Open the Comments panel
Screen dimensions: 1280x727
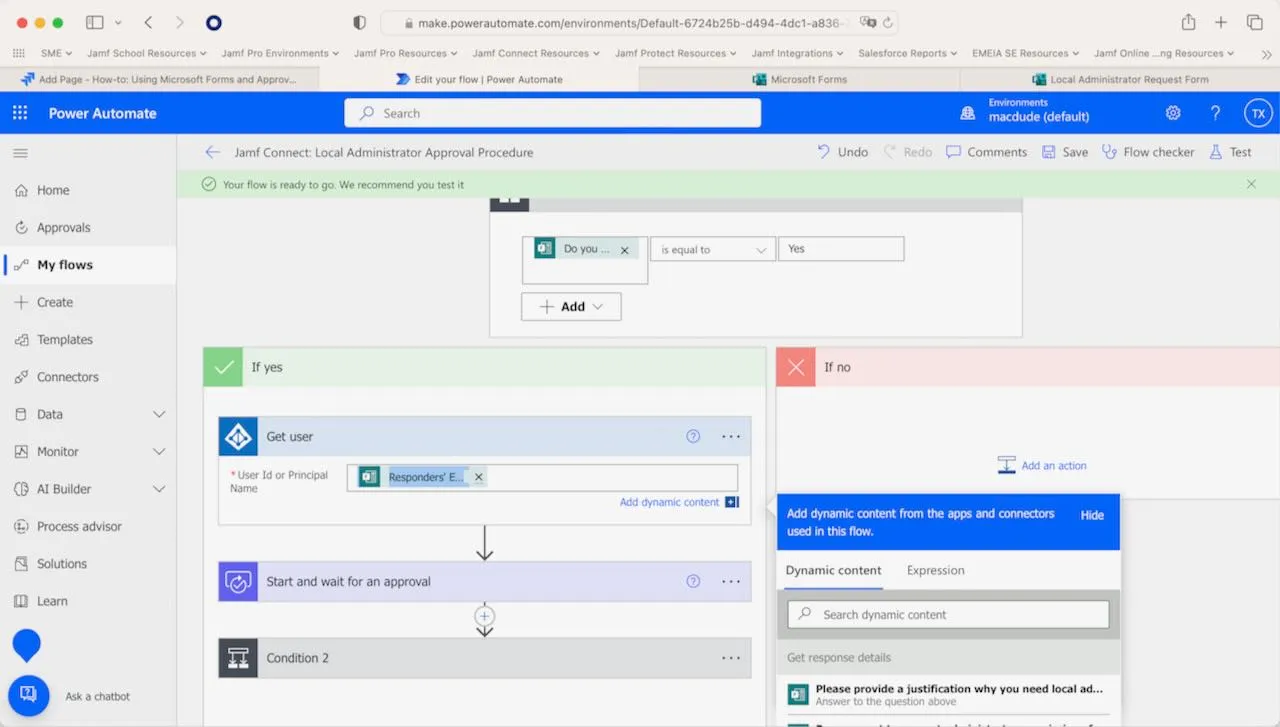point(986,151)
